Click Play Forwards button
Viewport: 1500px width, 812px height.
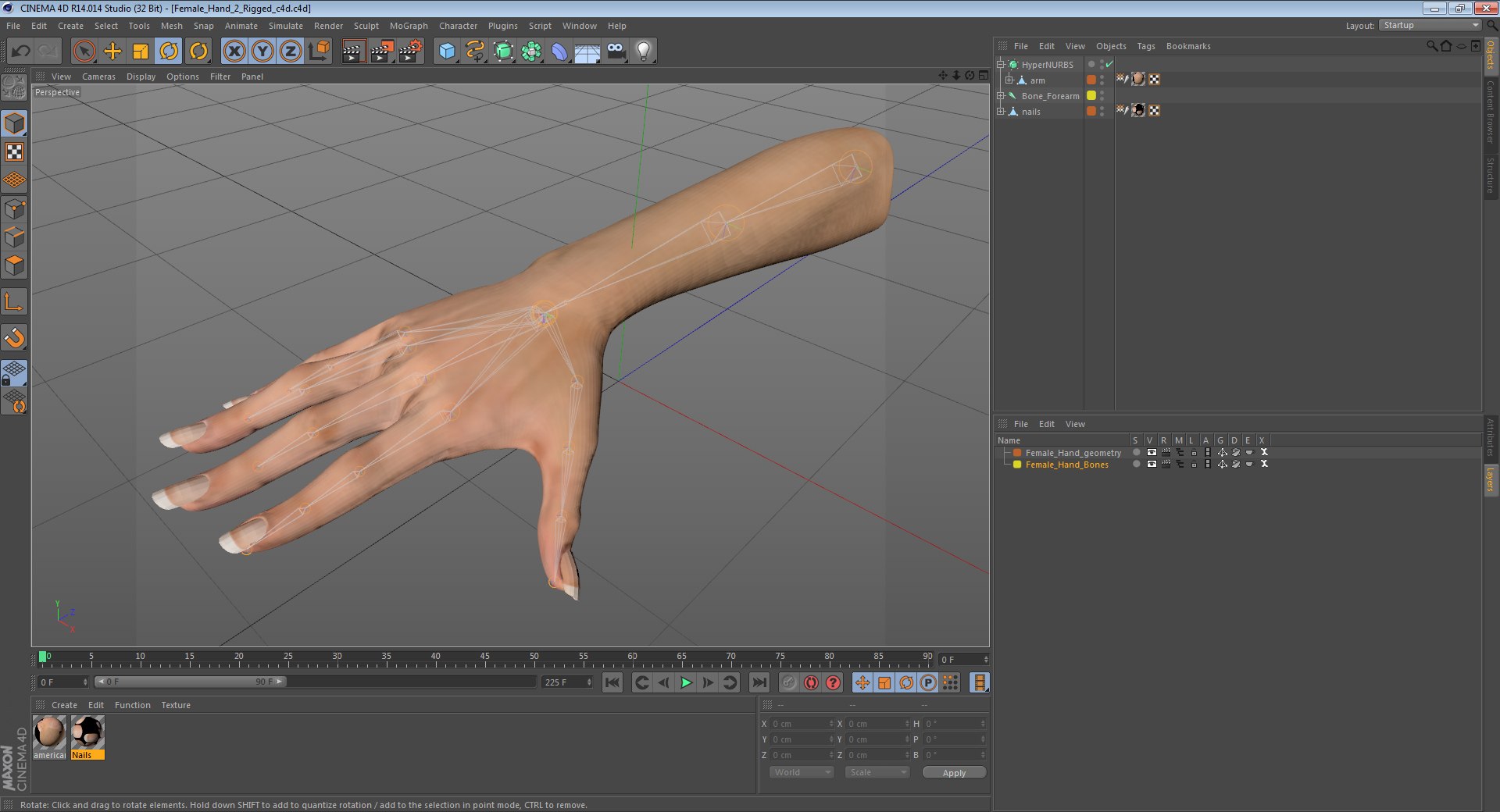(686, 683)
